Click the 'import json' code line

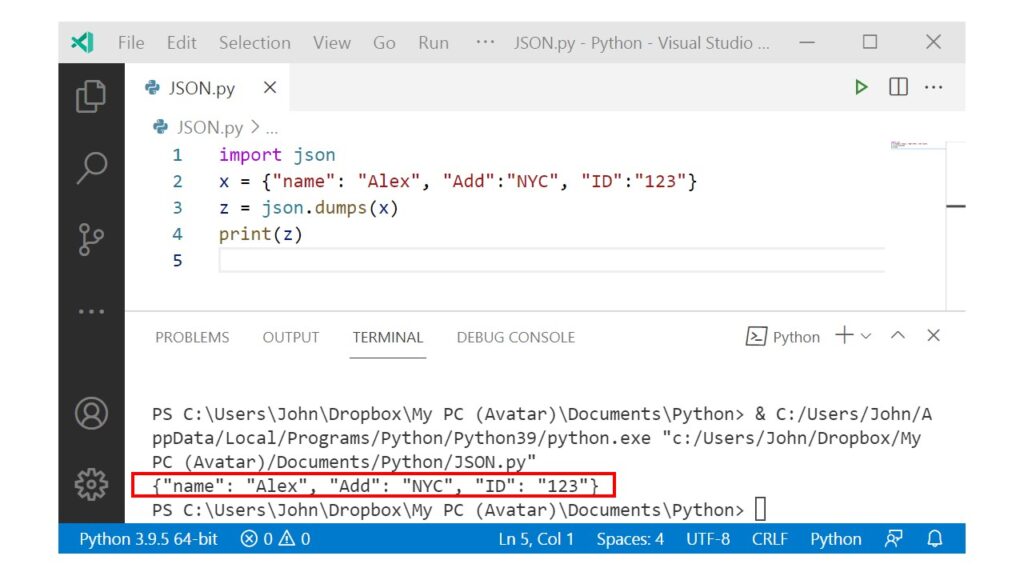pos(277,155)
